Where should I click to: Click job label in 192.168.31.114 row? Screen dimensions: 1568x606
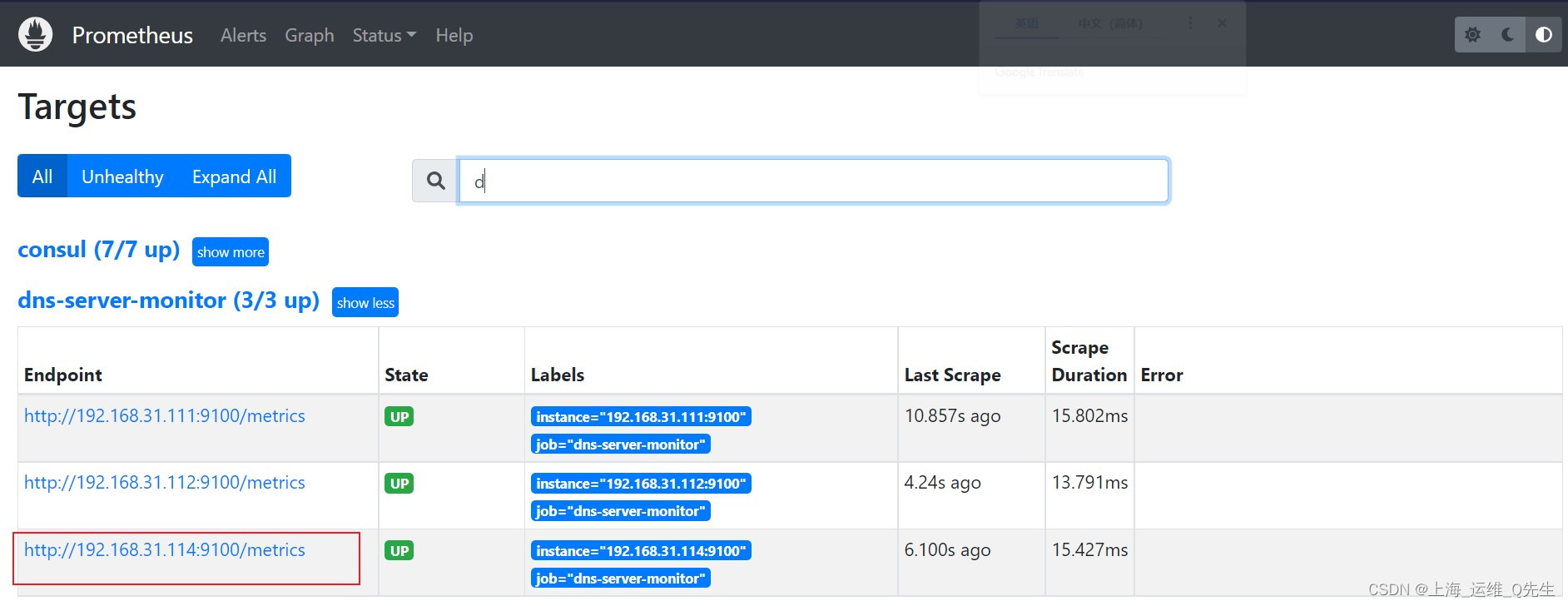(x=621, y=579)
